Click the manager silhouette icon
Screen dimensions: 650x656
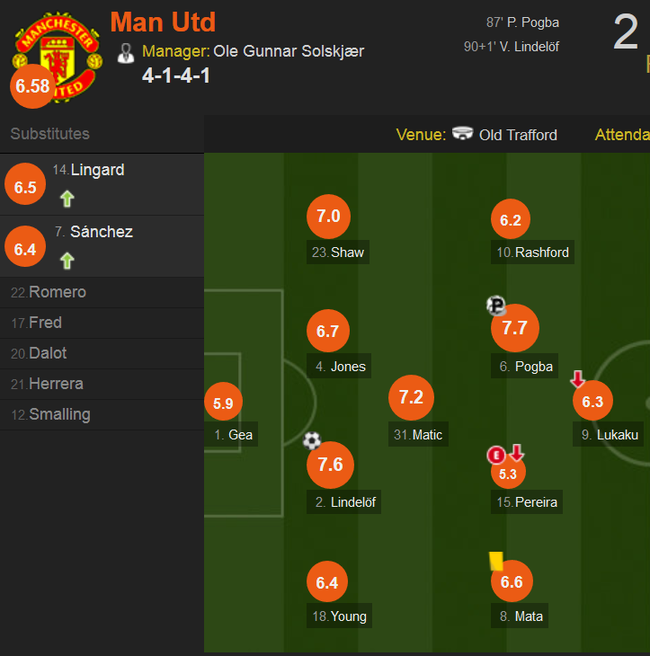click(125, 53)
